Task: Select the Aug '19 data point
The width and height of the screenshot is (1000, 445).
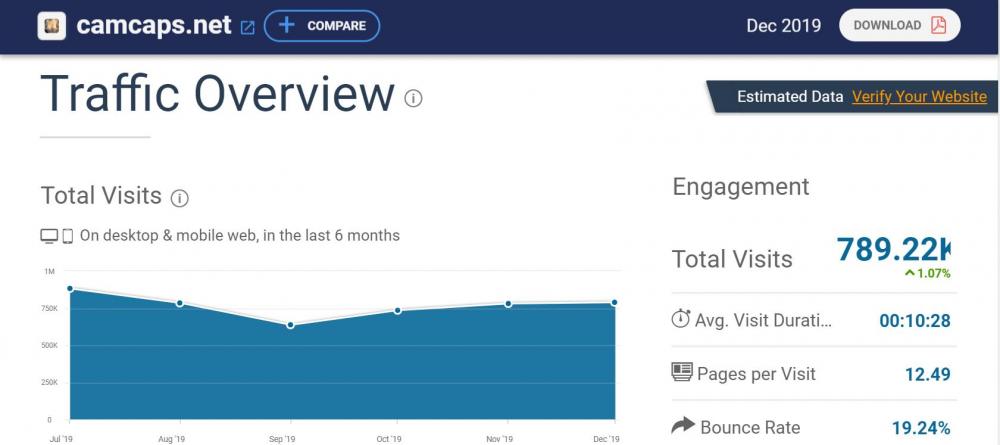Action: coord(180,303)
